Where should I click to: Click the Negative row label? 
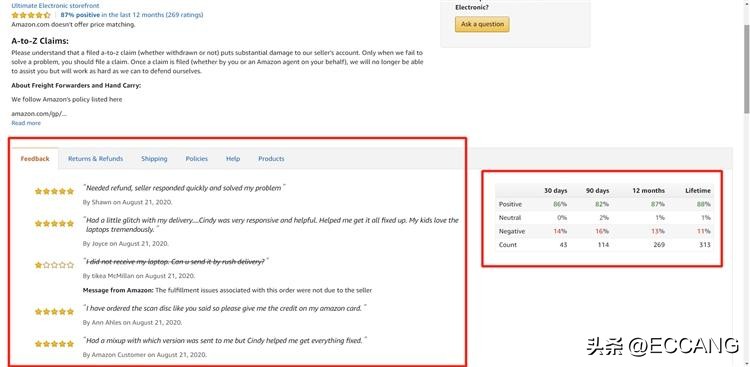tap(512, 231)
